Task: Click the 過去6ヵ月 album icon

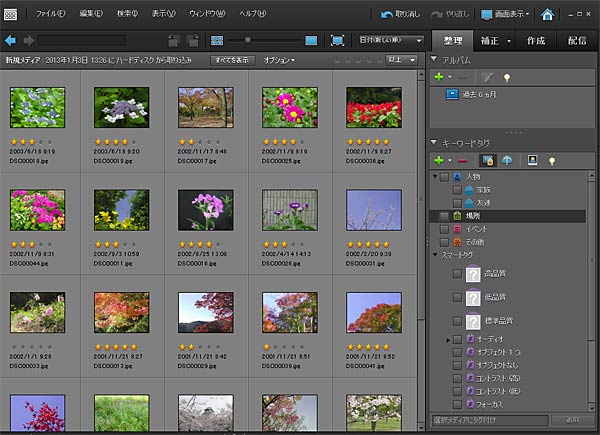Action: [x=452, y=94]
